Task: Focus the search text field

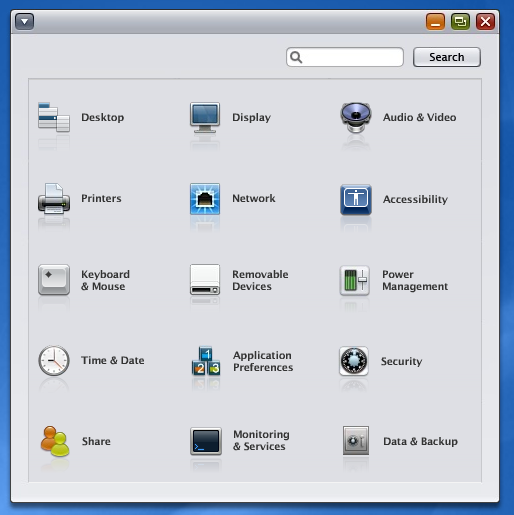Action: tap(345, 57)
